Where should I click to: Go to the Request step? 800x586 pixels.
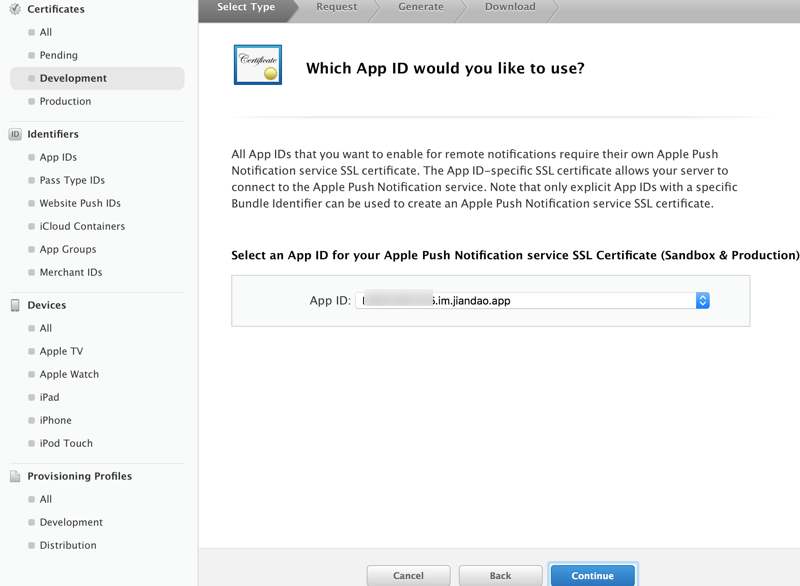336,7
